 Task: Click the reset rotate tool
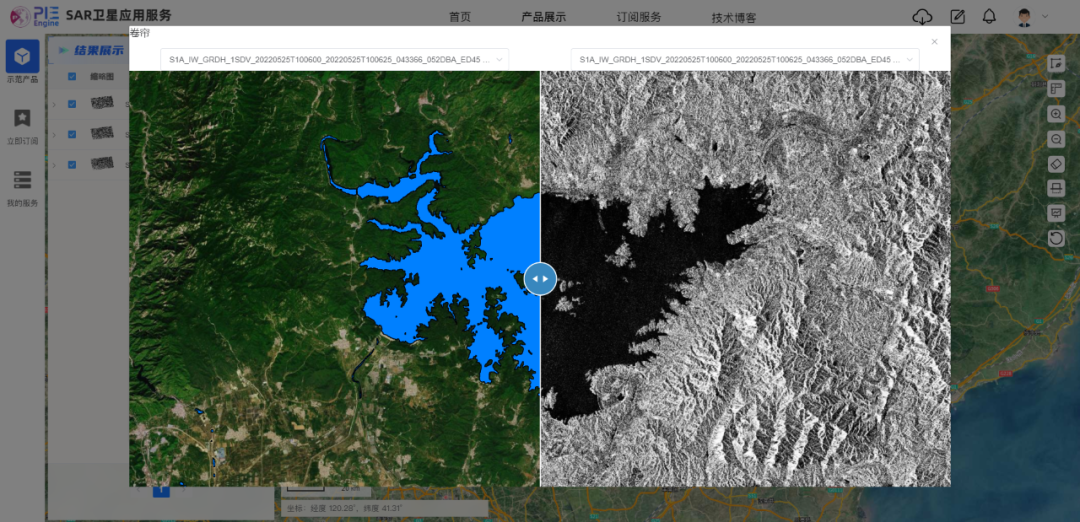(1056, 238)
